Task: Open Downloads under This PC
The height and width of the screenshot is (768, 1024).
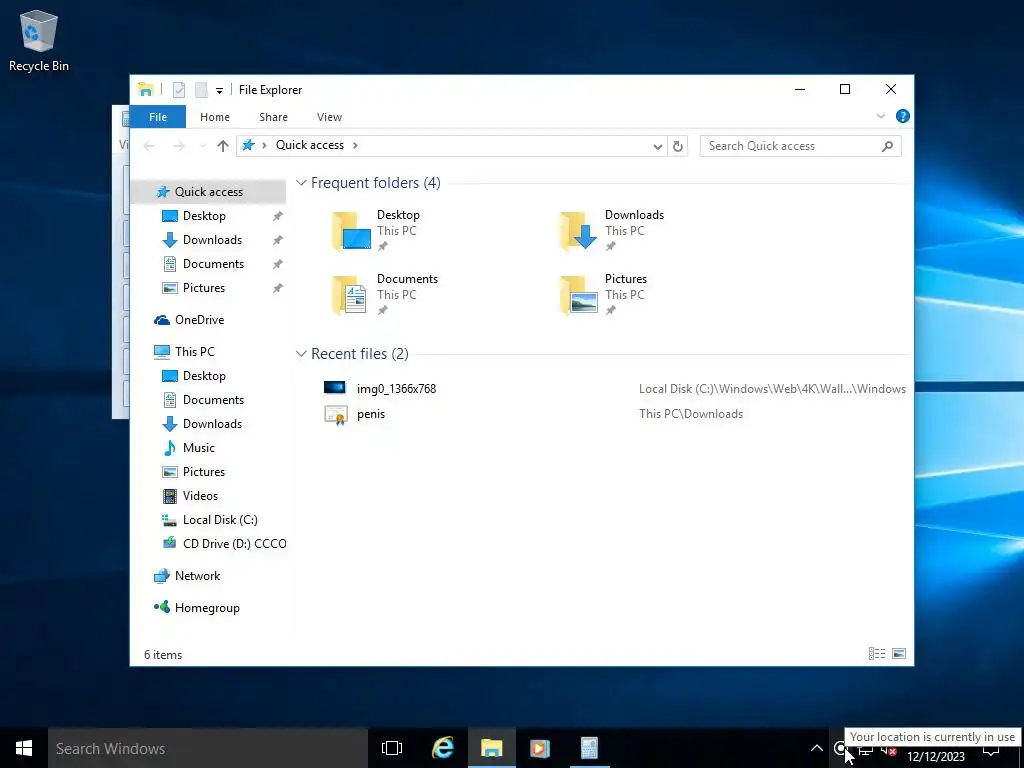Action: [212, 424]
